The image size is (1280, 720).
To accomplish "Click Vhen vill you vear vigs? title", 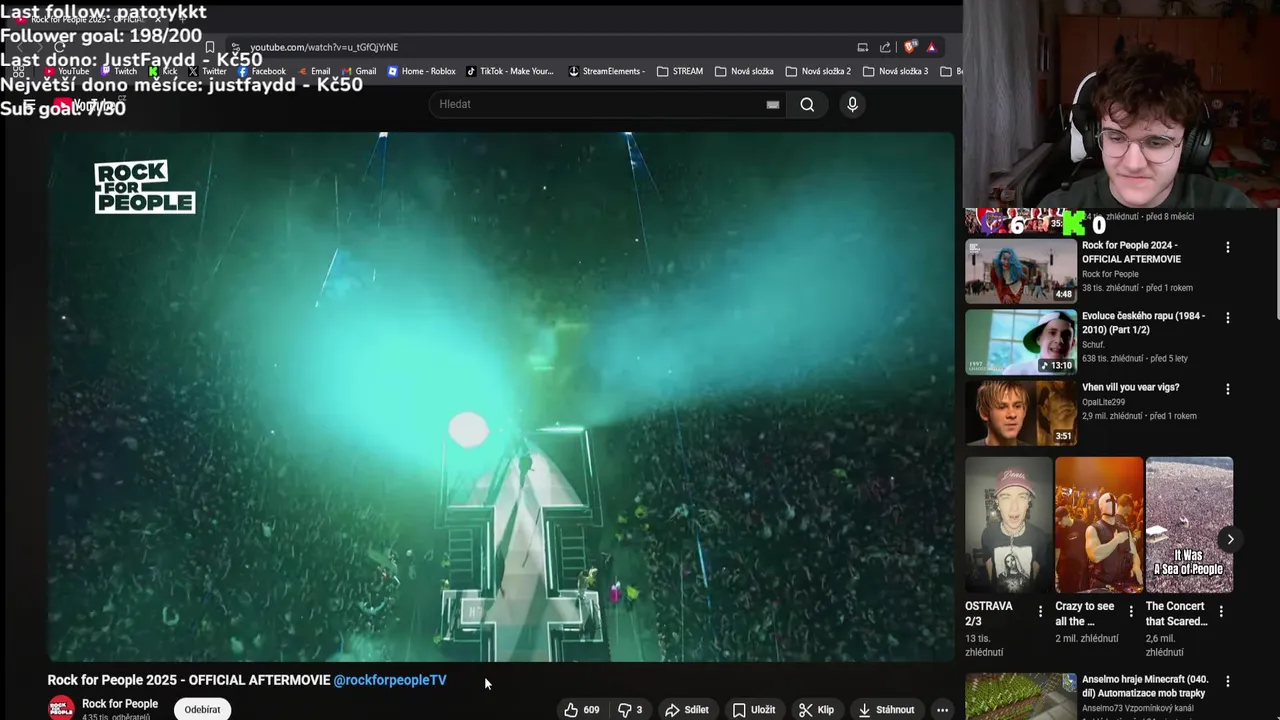I will [x=1130, y=387].
